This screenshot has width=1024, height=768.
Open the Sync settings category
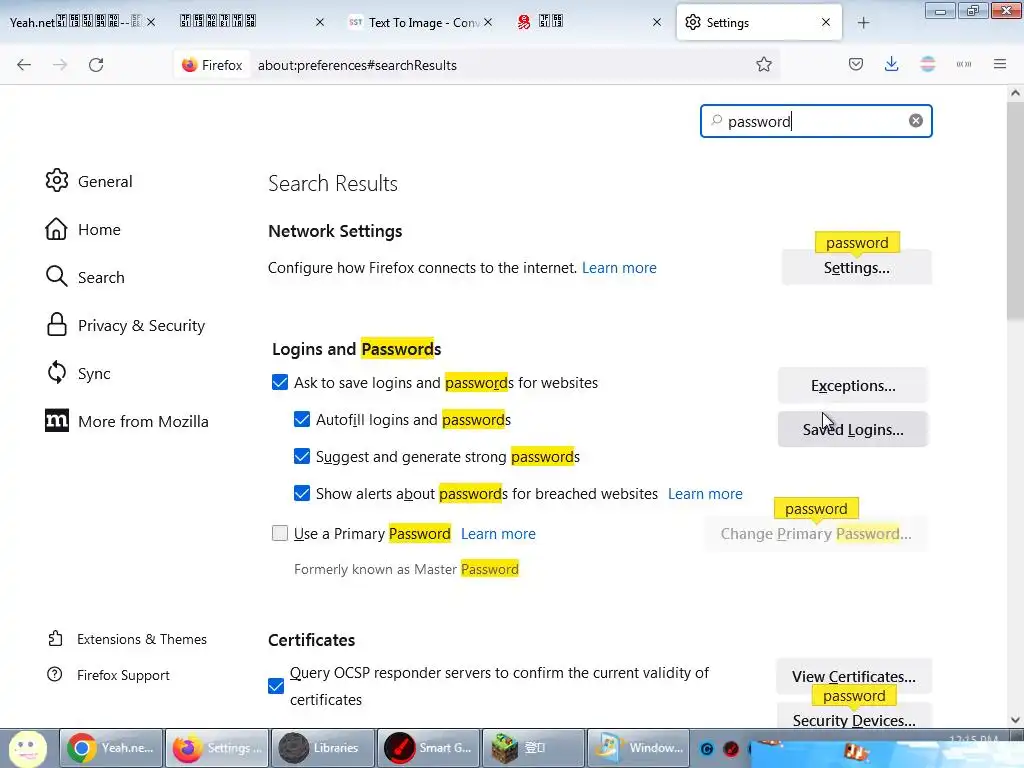78,373
